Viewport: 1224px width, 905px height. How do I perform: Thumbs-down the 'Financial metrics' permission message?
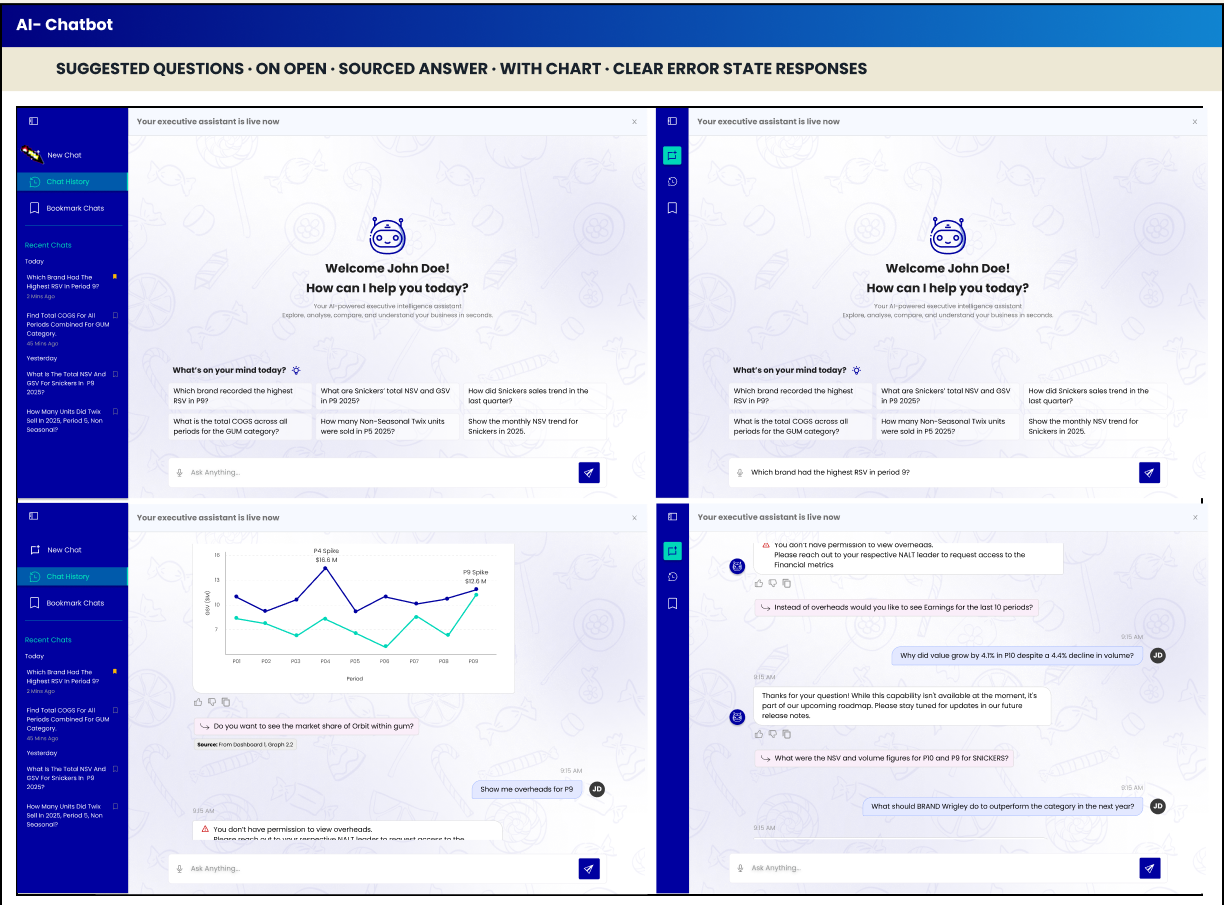point(773,583)
